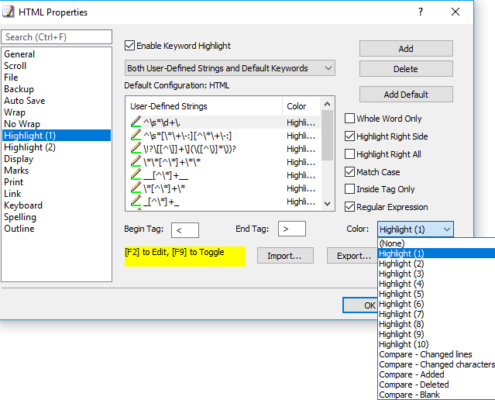Open the Keyboard category in the sidebar
495x400 pixels.
pos(23,205)
